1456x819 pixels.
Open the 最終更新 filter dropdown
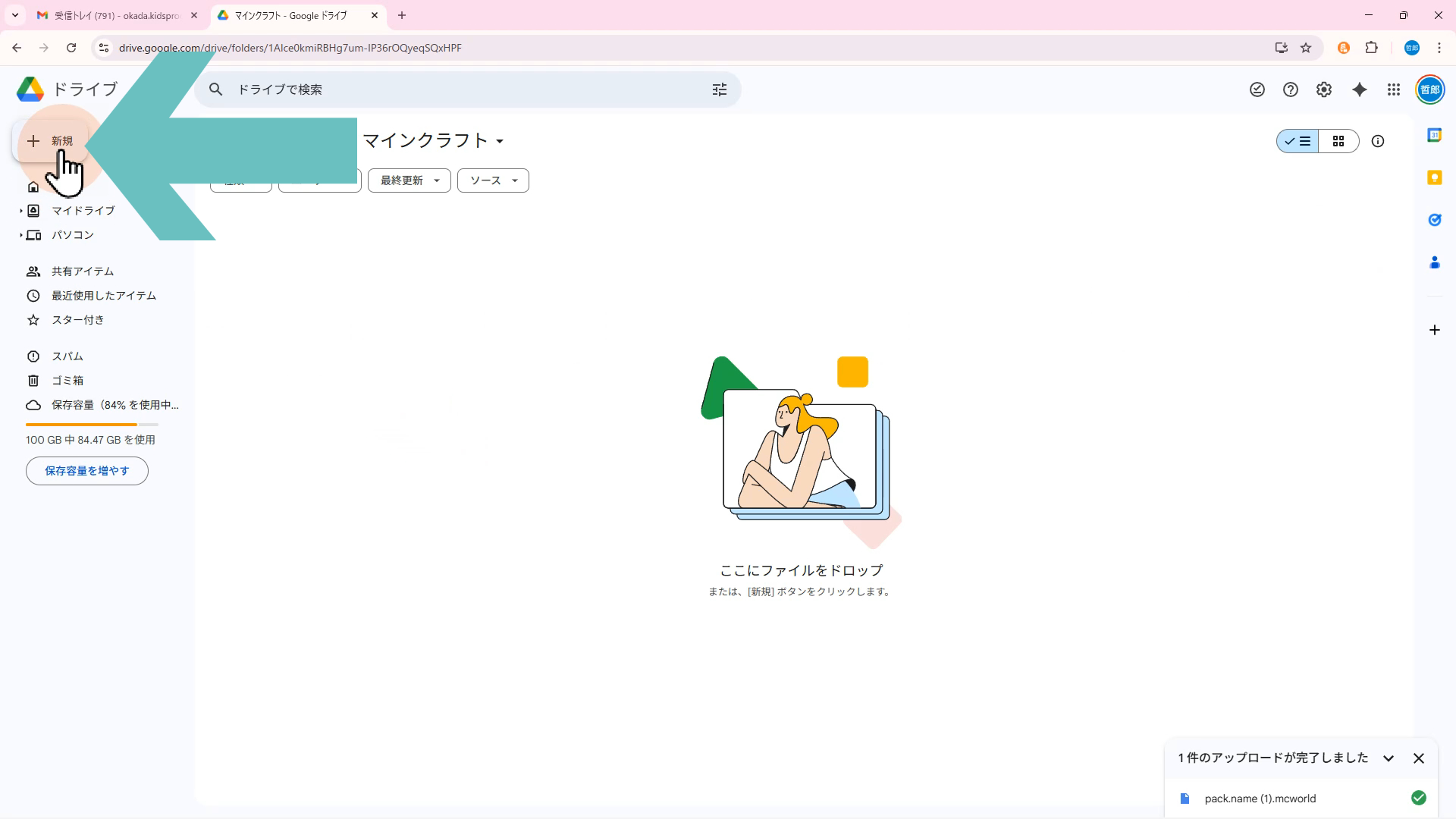[x=409, y=180]
